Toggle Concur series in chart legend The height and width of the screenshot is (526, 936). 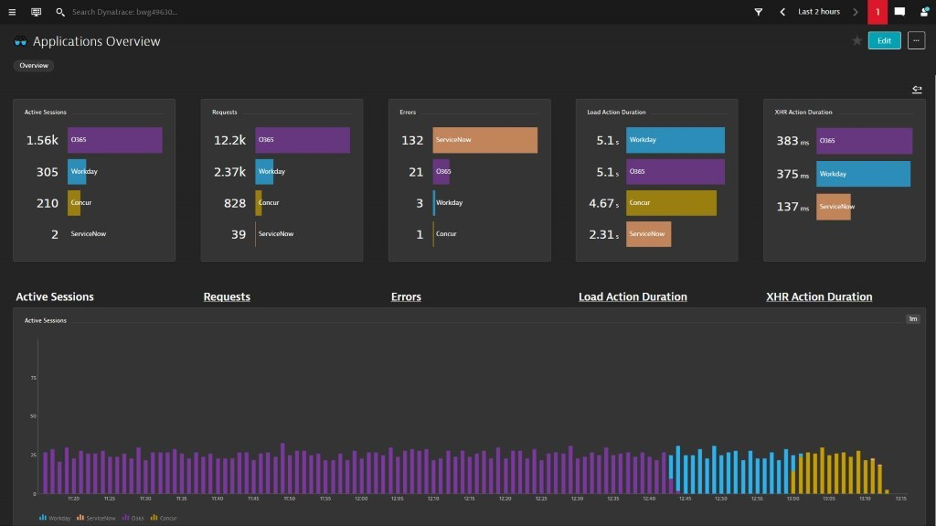click(164, 518)
